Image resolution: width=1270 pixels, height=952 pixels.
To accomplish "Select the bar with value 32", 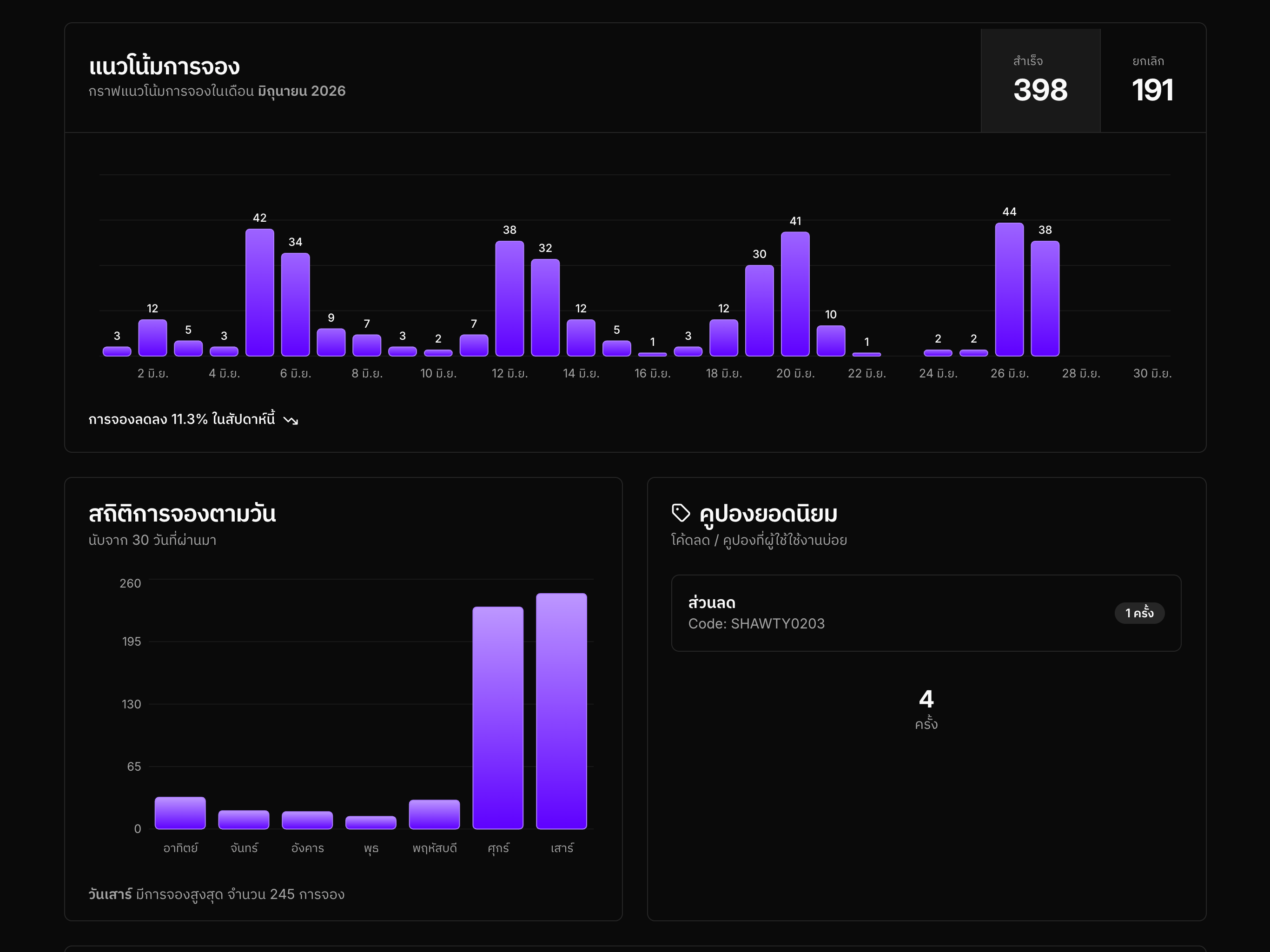I will click(545, 308).
